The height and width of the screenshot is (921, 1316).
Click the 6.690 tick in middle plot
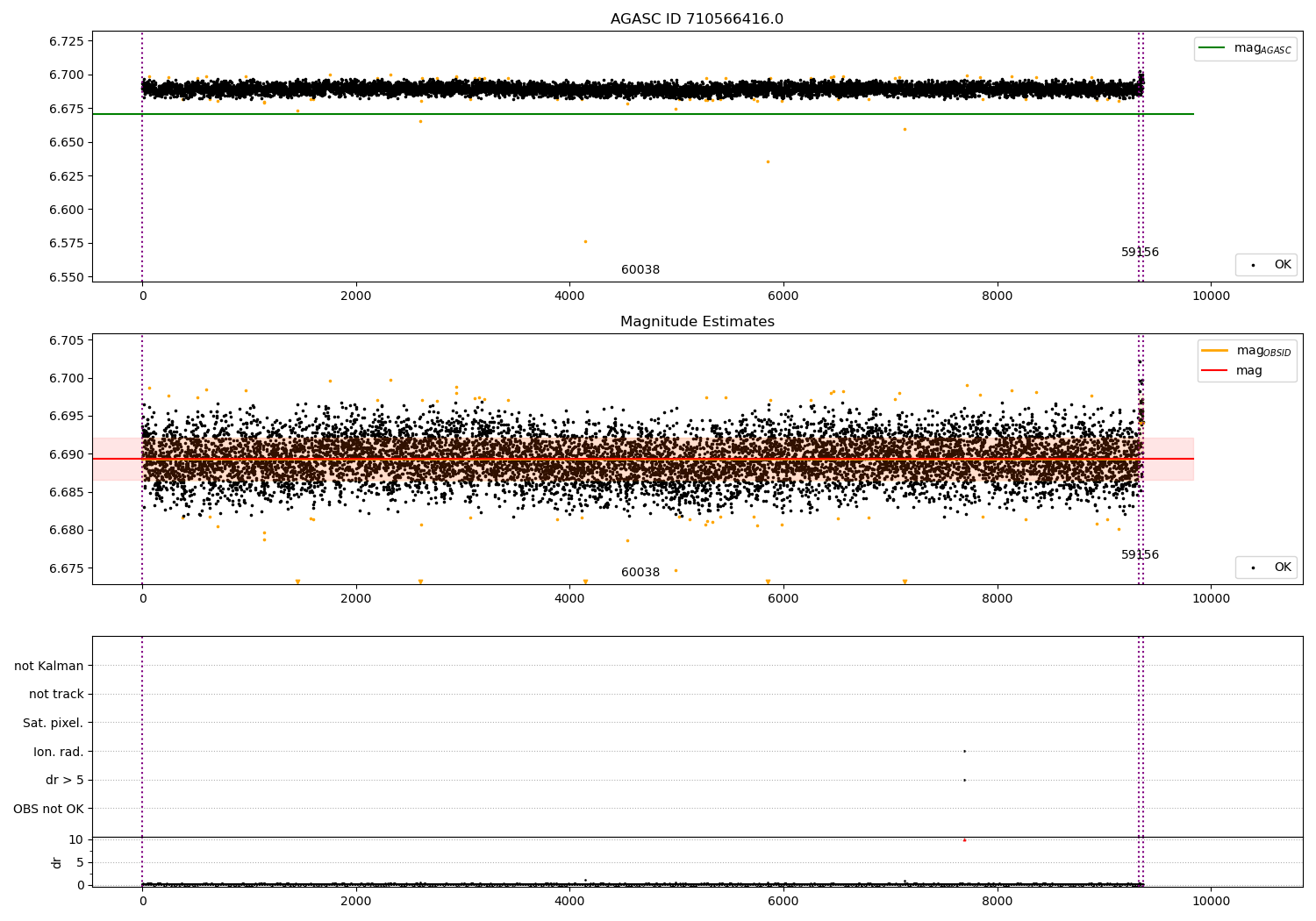67,454
